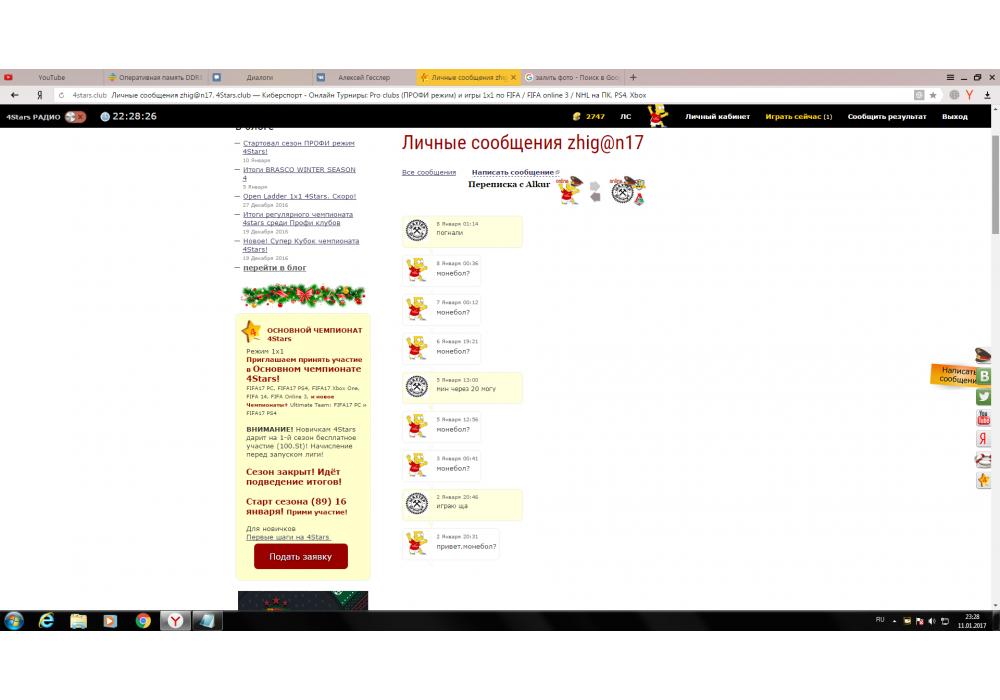Open Windows Explorer folder on taskbar
Screen dimensions: 1000x700
pos(78,620)
